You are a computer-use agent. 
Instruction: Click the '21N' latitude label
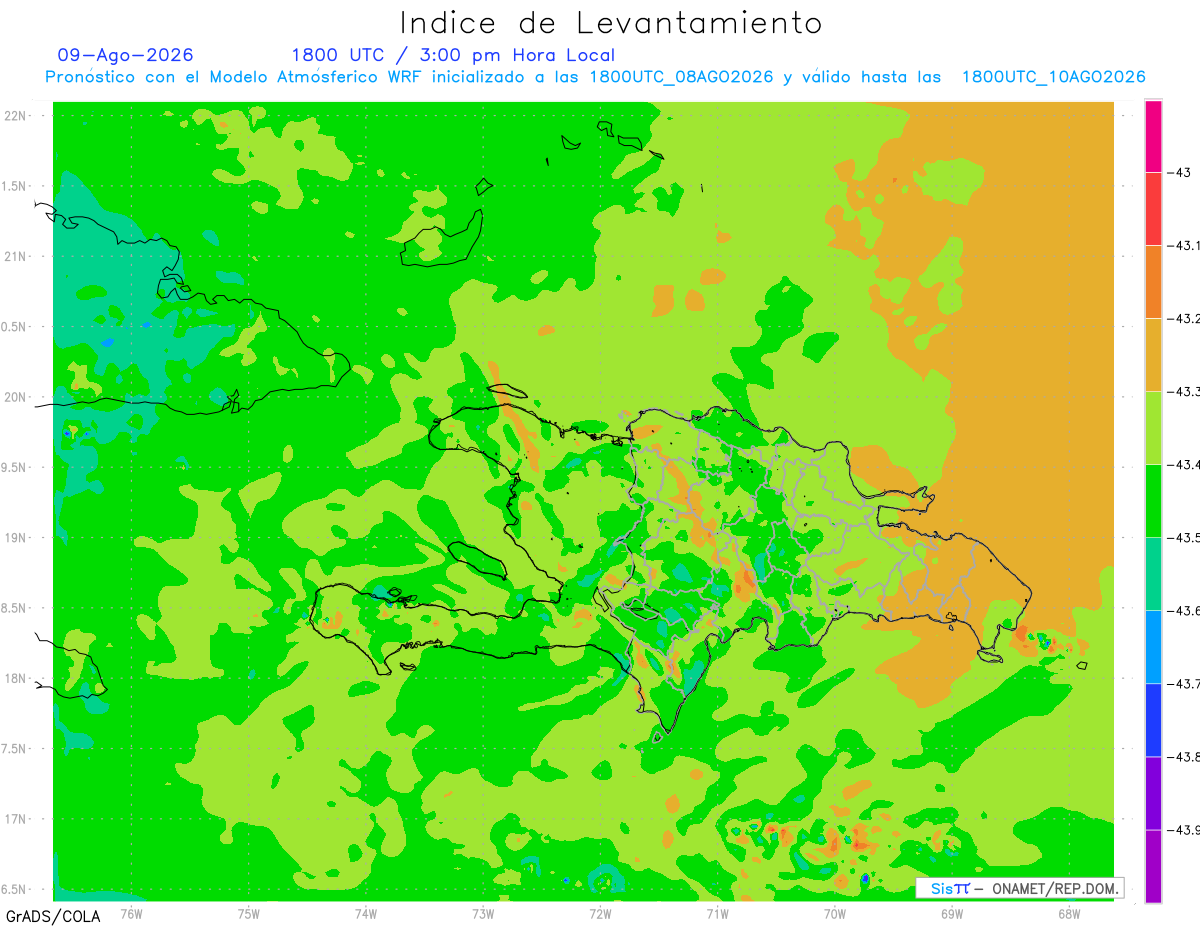click(15, 257)
